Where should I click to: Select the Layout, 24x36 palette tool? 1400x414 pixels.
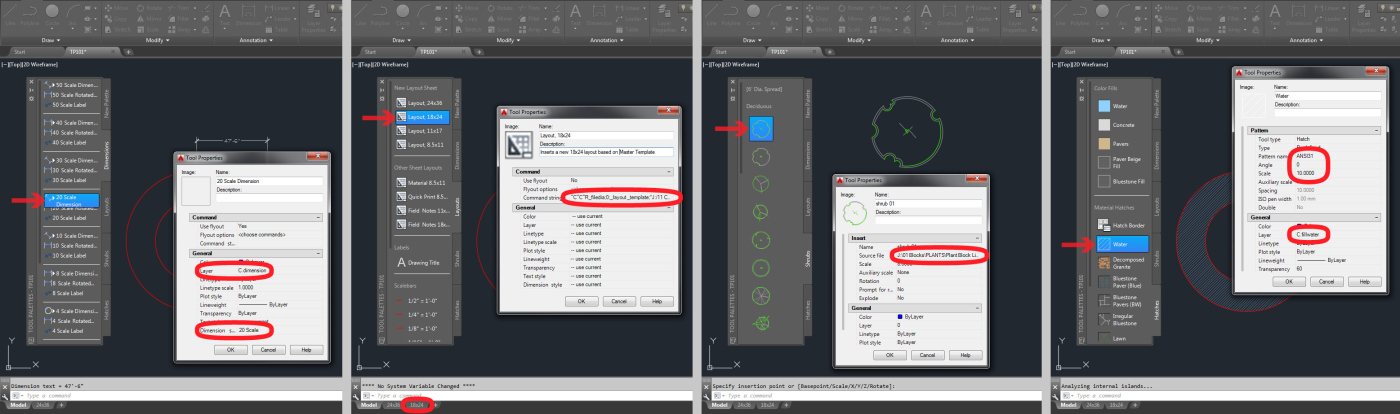coord(425,102)
